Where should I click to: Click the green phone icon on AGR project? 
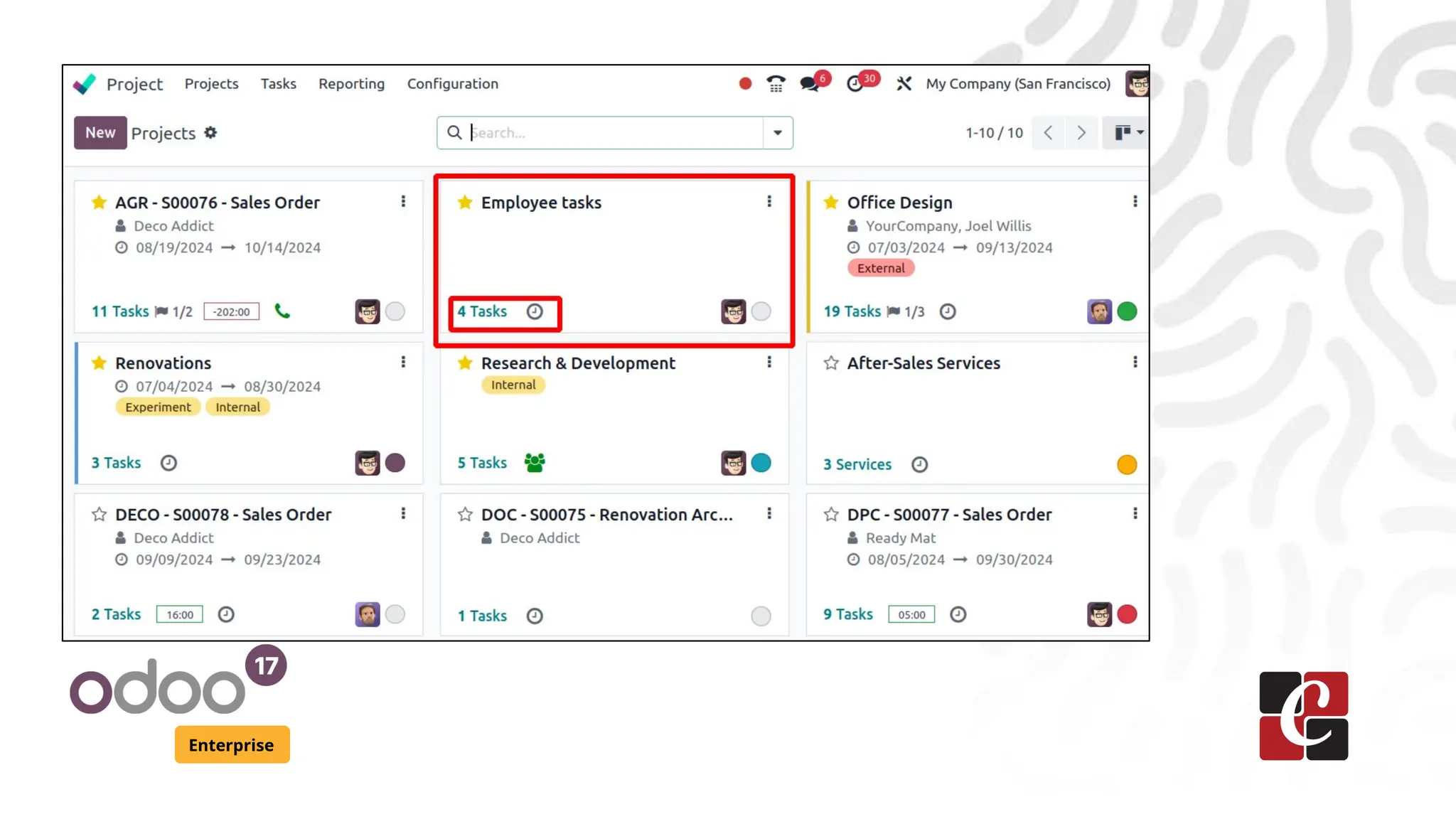click(282, 311)
